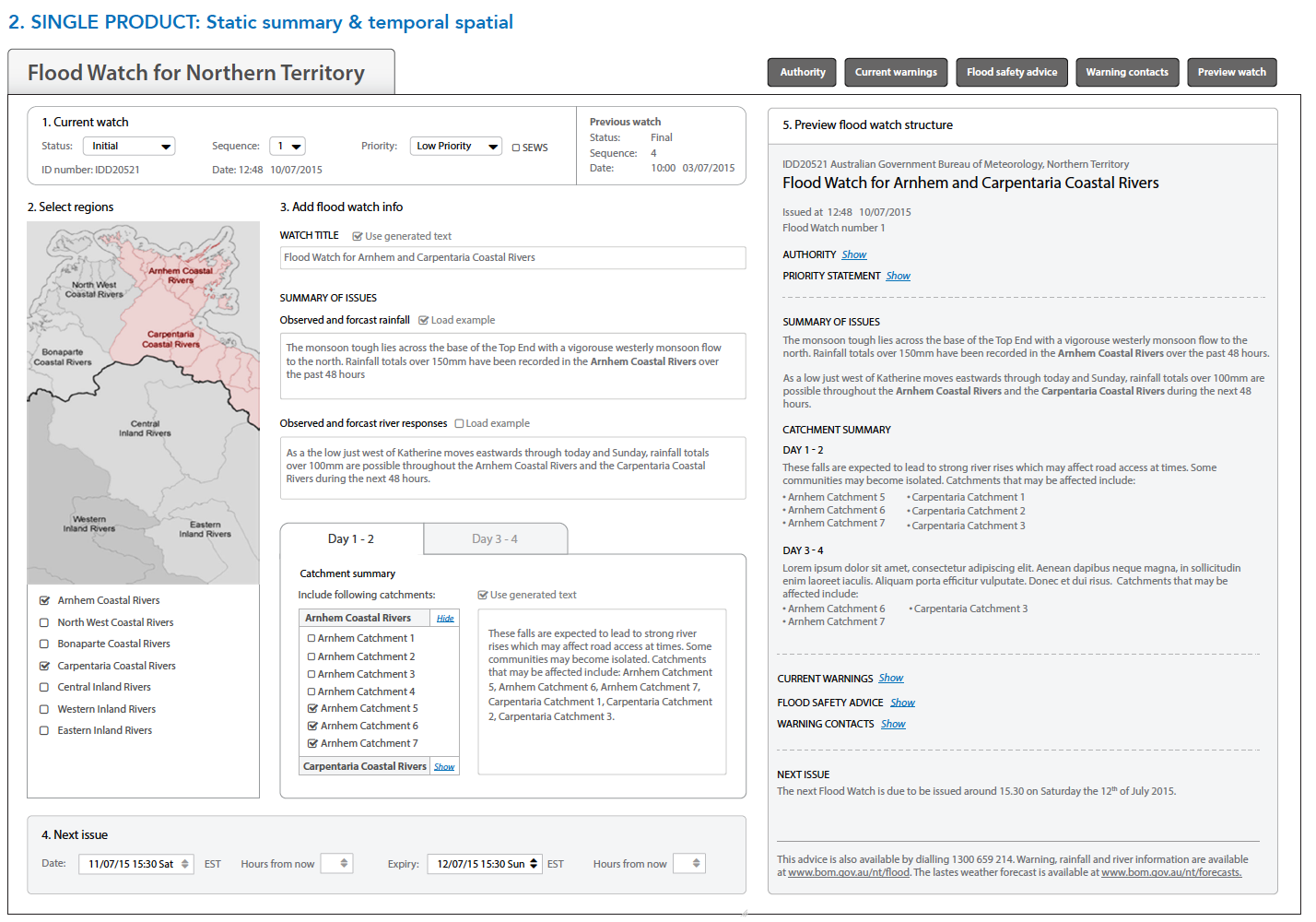Select Arnhem Coastal Rivers area on map
Image resolution: width=1316 pixels, height=922 pixels.
[181, 275]
